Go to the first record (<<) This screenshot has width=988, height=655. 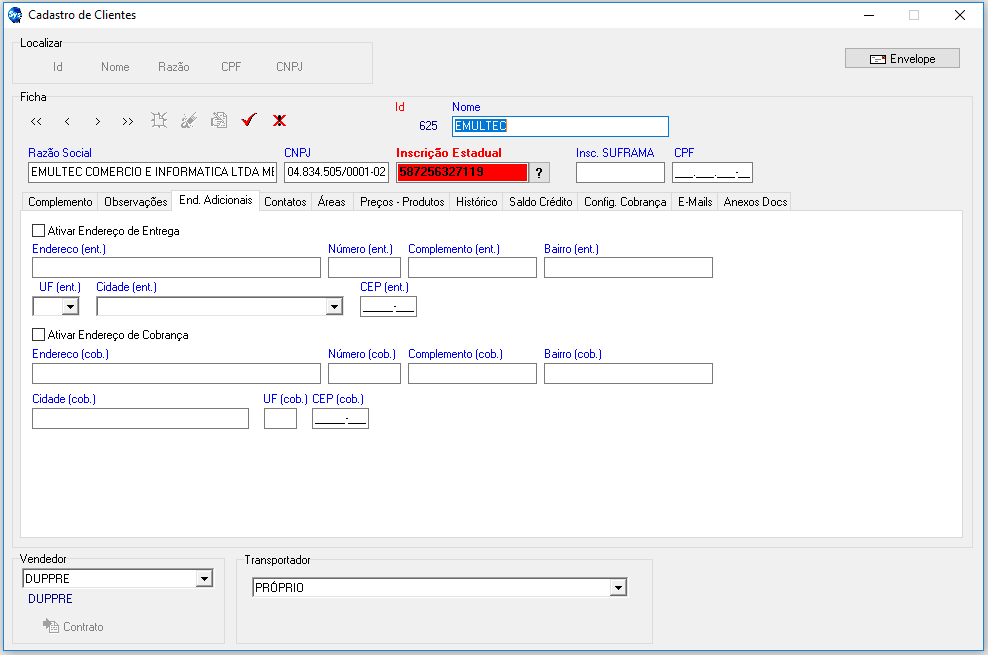[x=36, y=121]
